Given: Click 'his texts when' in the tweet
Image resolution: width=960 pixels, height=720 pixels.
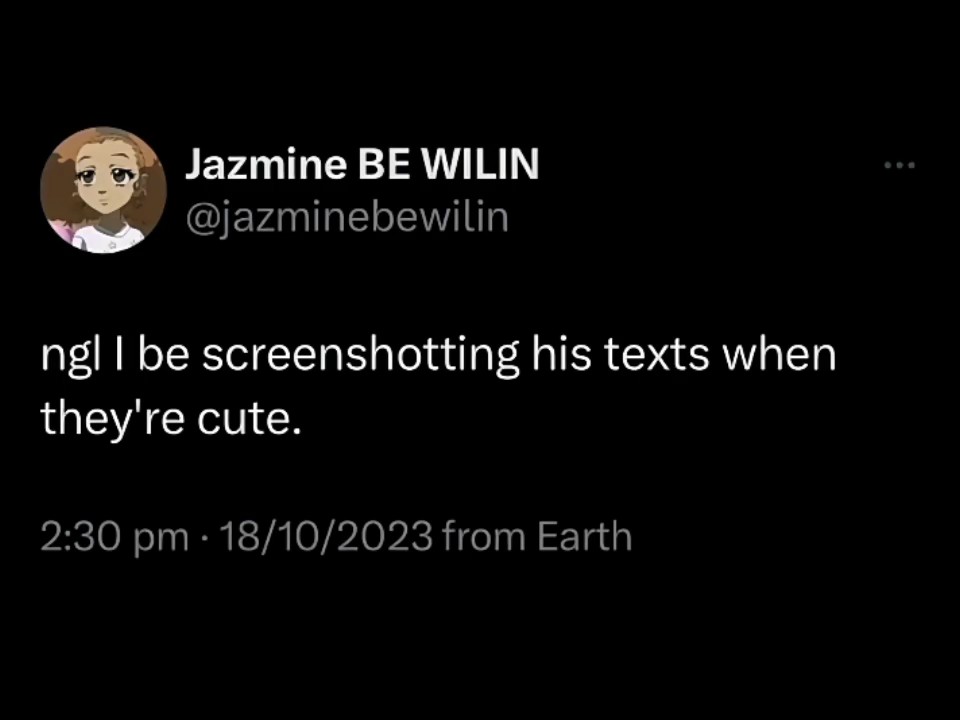Looking at the screenshot, I should point(684,355).
